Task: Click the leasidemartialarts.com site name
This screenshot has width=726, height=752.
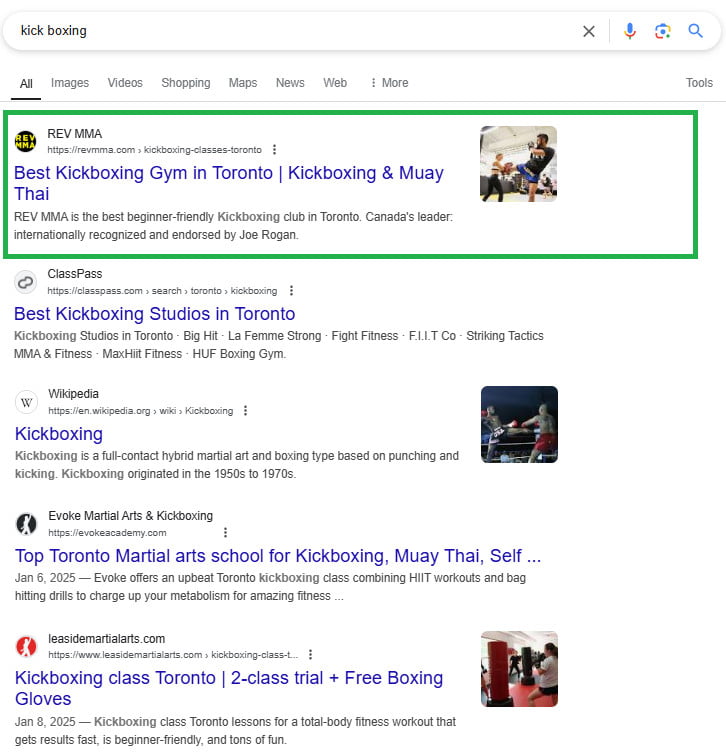Action: (106, 639)
